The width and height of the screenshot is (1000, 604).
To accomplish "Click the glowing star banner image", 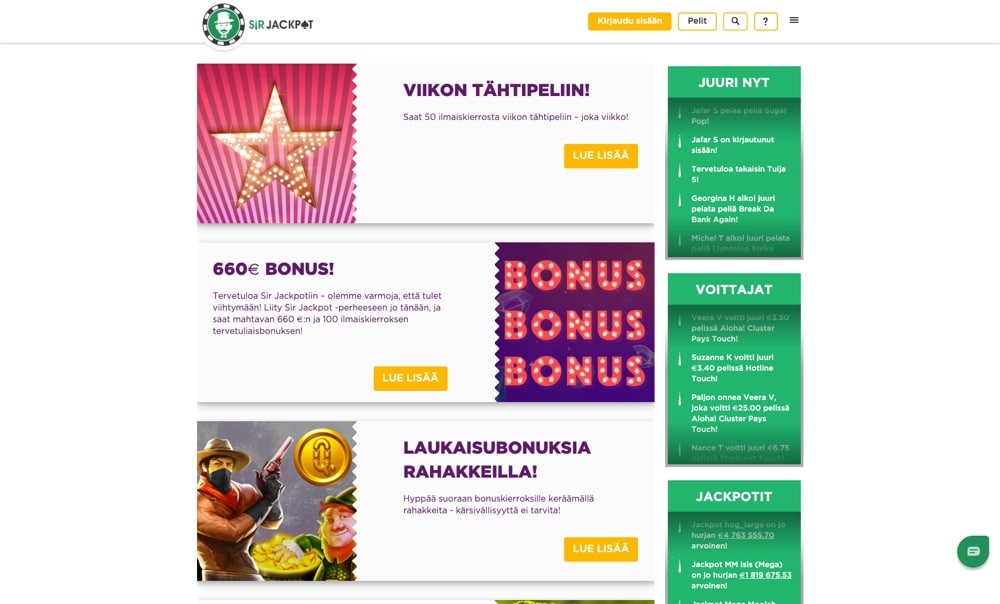I will [x=277, y=144].
